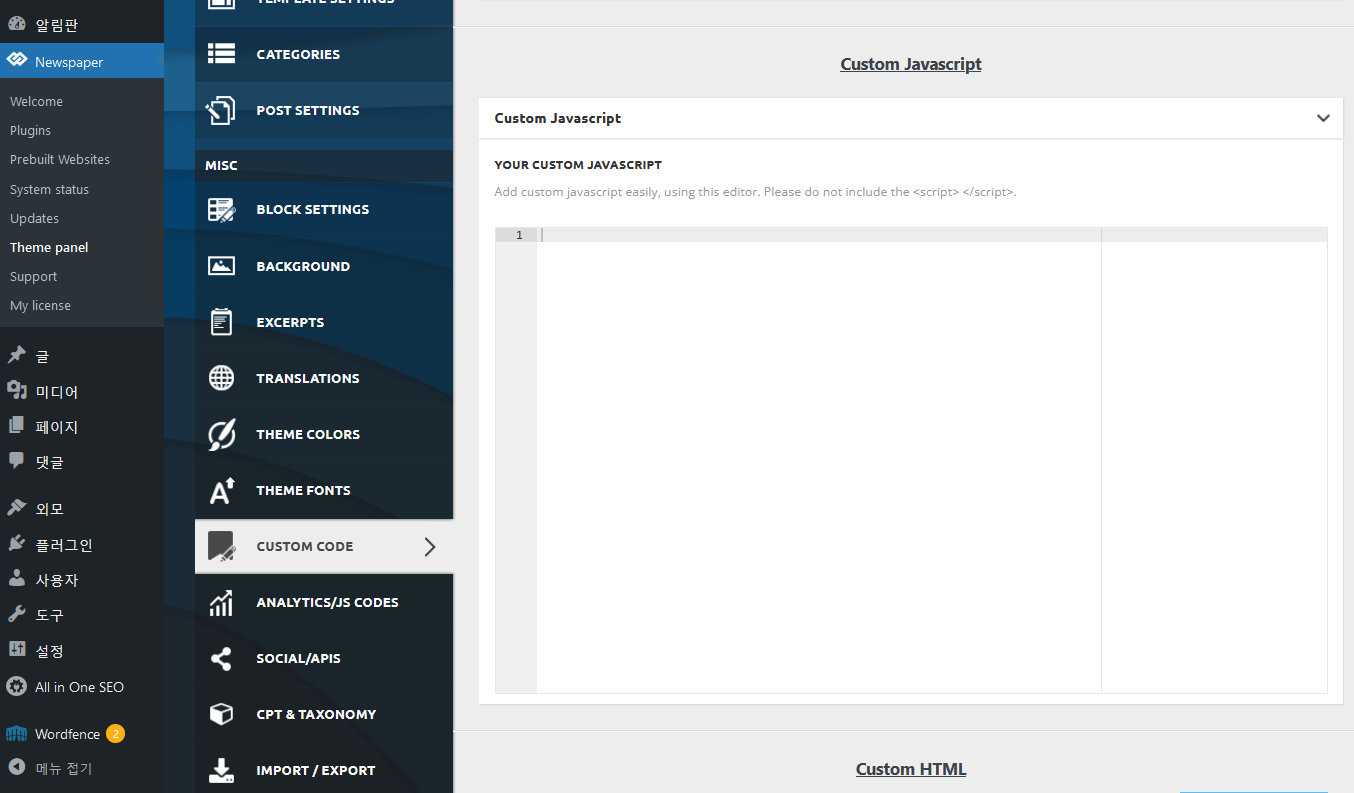This screenshot has width=1354, height=793.
Task: Click the Wordfence notification badge showing 2
Action: (116, 733)
